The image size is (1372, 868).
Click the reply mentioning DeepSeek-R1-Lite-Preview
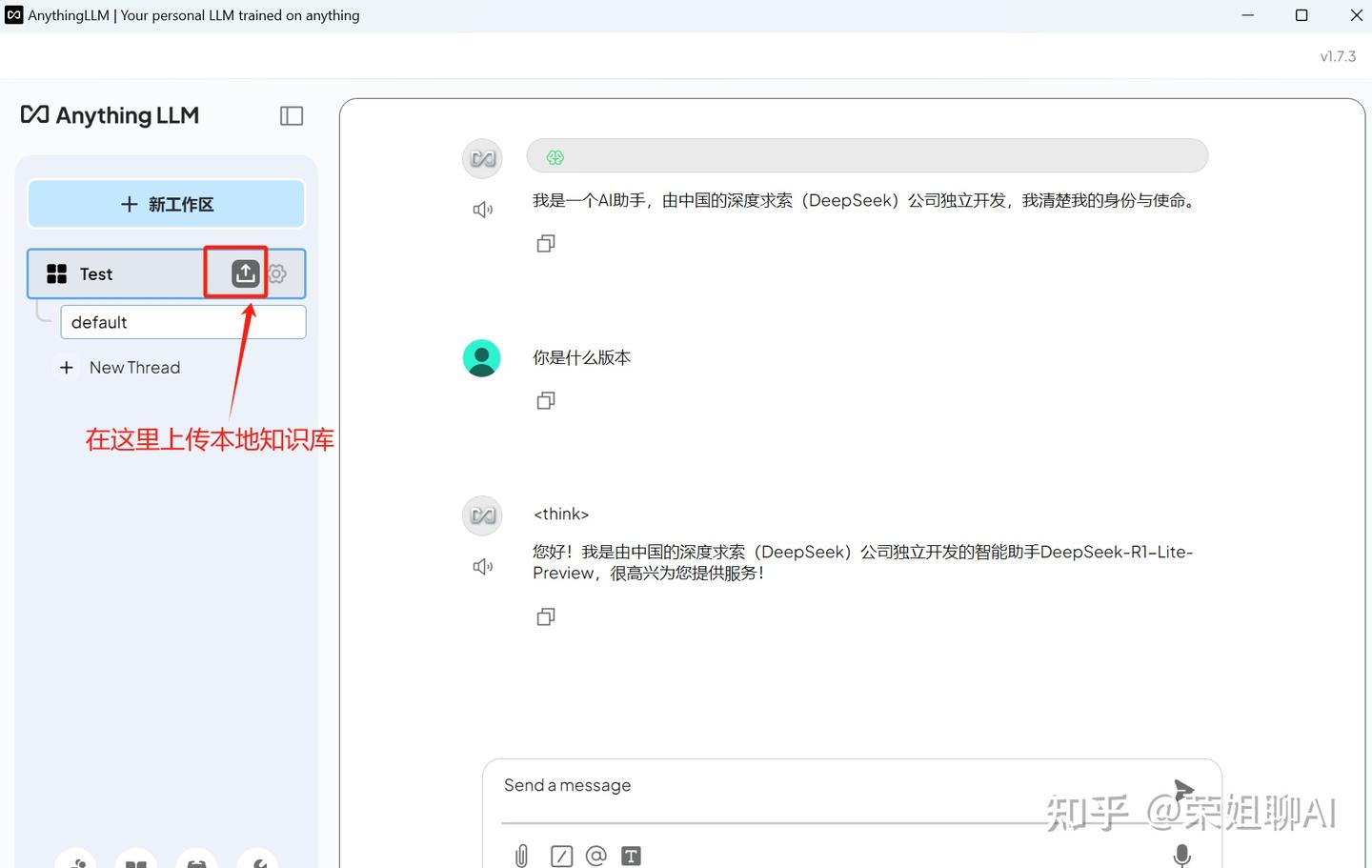point(862,562)
